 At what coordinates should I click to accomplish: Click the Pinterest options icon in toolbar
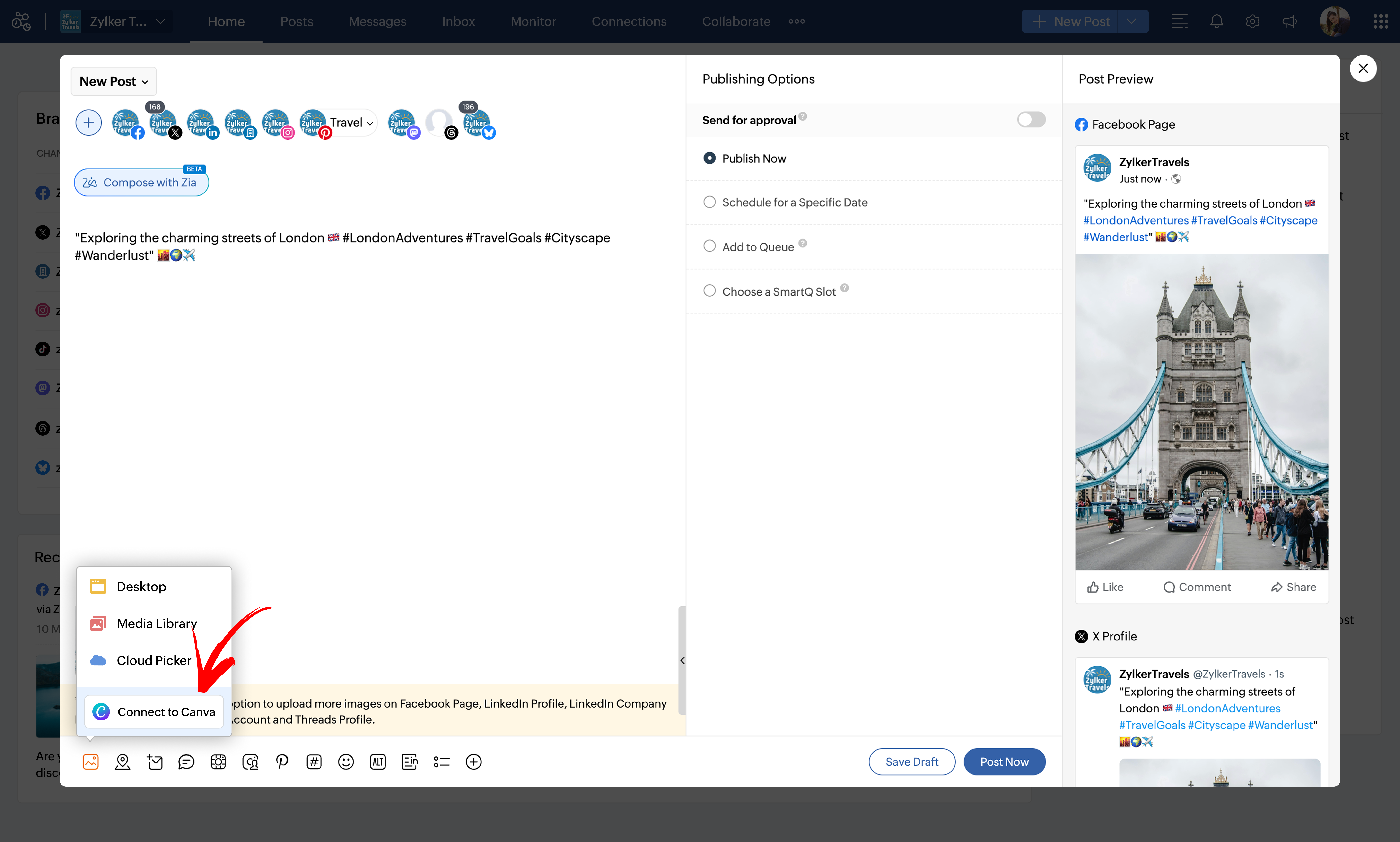282,762
